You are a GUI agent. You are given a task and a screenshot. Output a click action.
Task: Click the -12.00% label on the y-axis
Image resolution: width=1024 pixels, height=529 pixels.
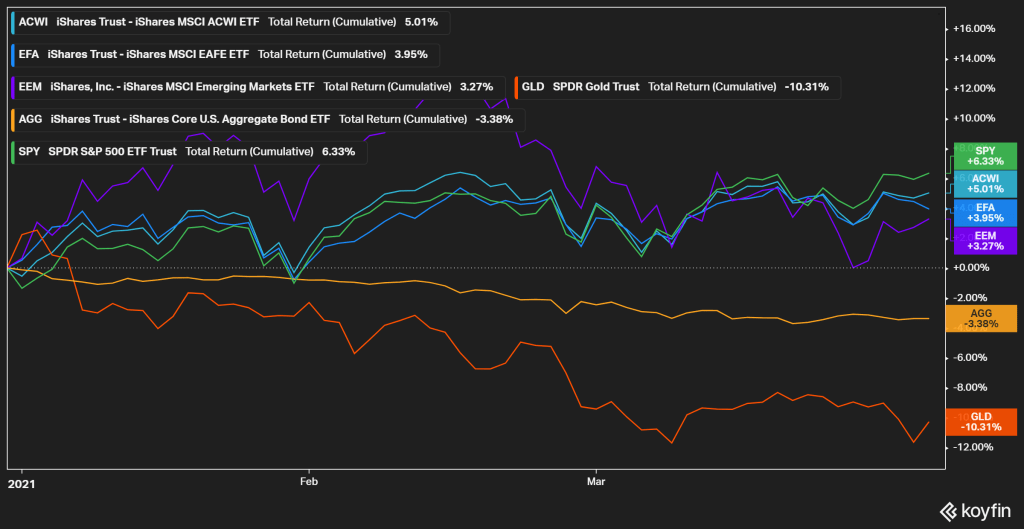(975, 447)
